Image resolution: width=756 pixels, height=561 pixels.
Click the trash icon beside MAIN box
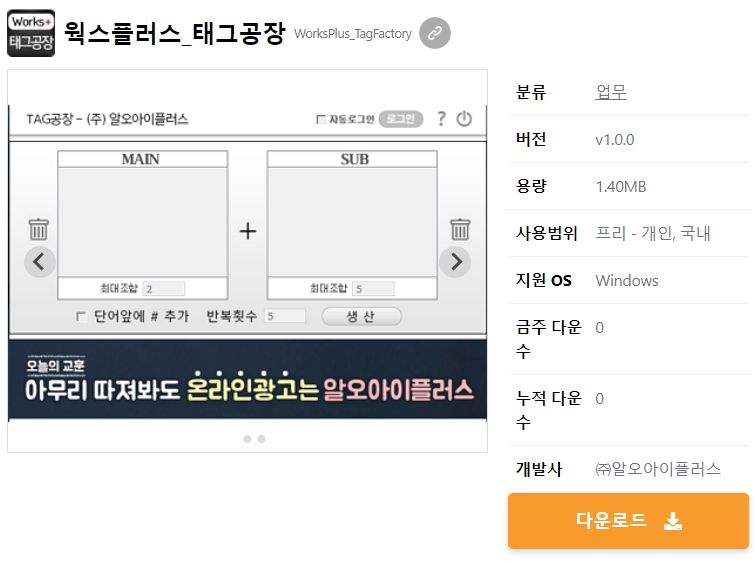[39, 229]
